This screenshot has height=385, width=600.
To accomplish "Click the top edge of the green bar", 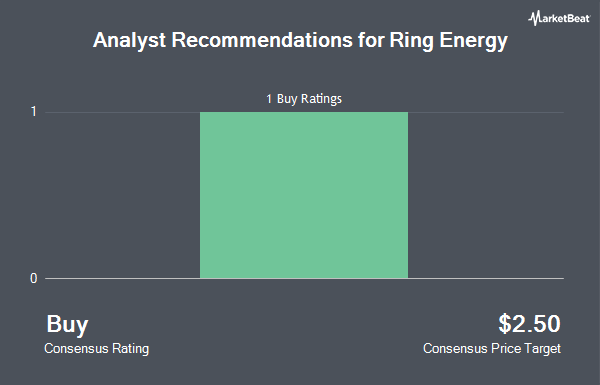I will pyautogui.click(x=304, y=112).
